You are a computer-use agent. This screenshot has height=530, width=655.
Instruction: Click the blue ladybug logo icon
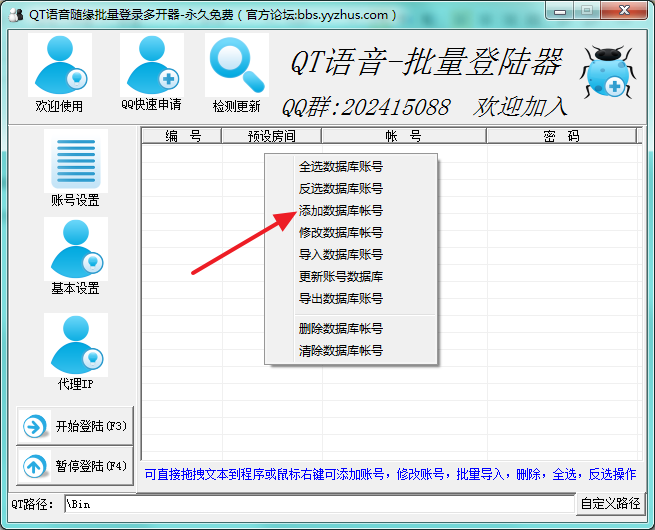(x=607, y=73)
